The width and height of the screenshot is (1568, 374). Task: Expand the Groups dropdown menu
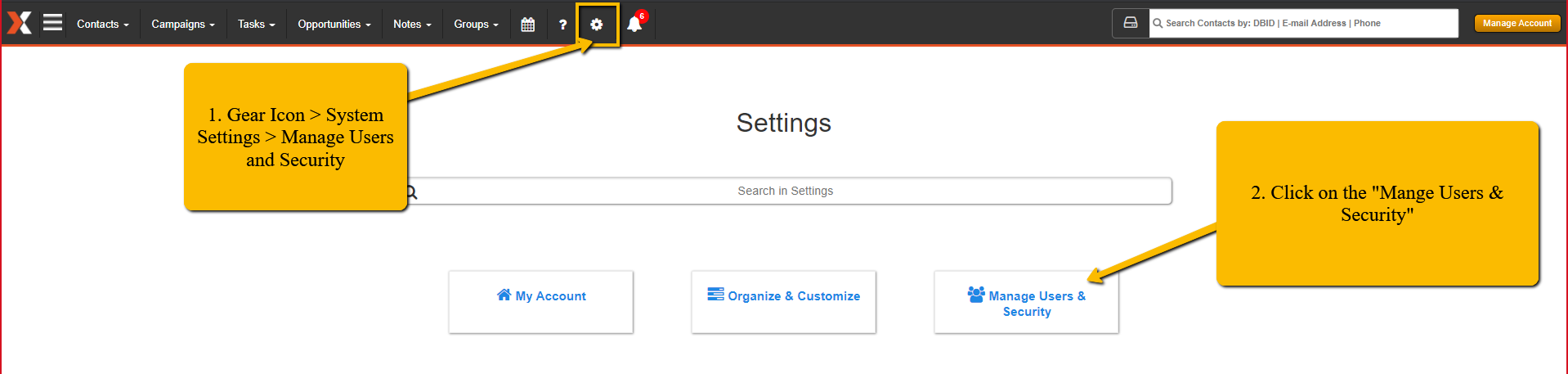click(x=476, y=25)
